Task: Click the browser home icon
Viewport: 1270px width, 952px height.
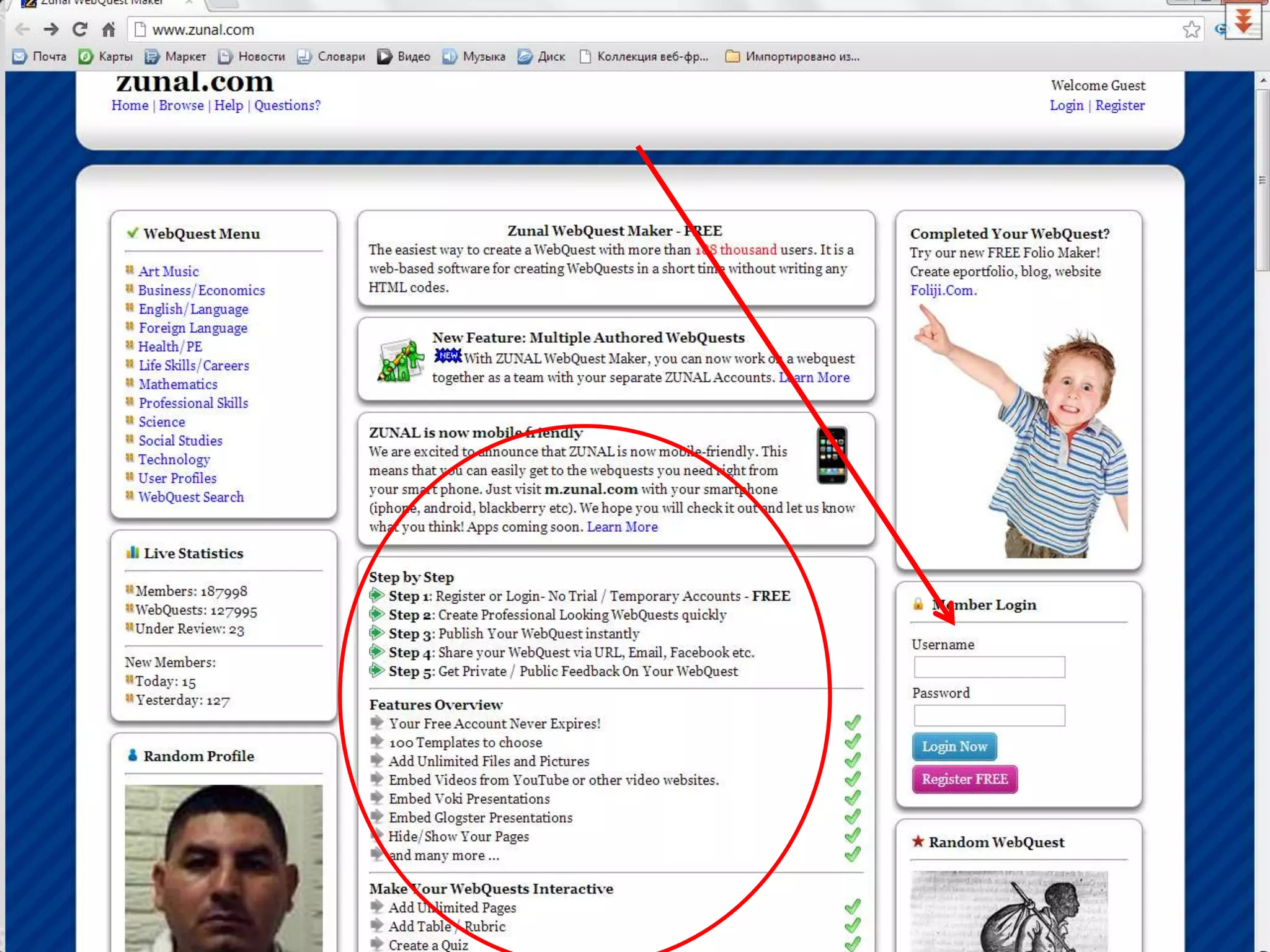Action: click(x=109, y=29)
